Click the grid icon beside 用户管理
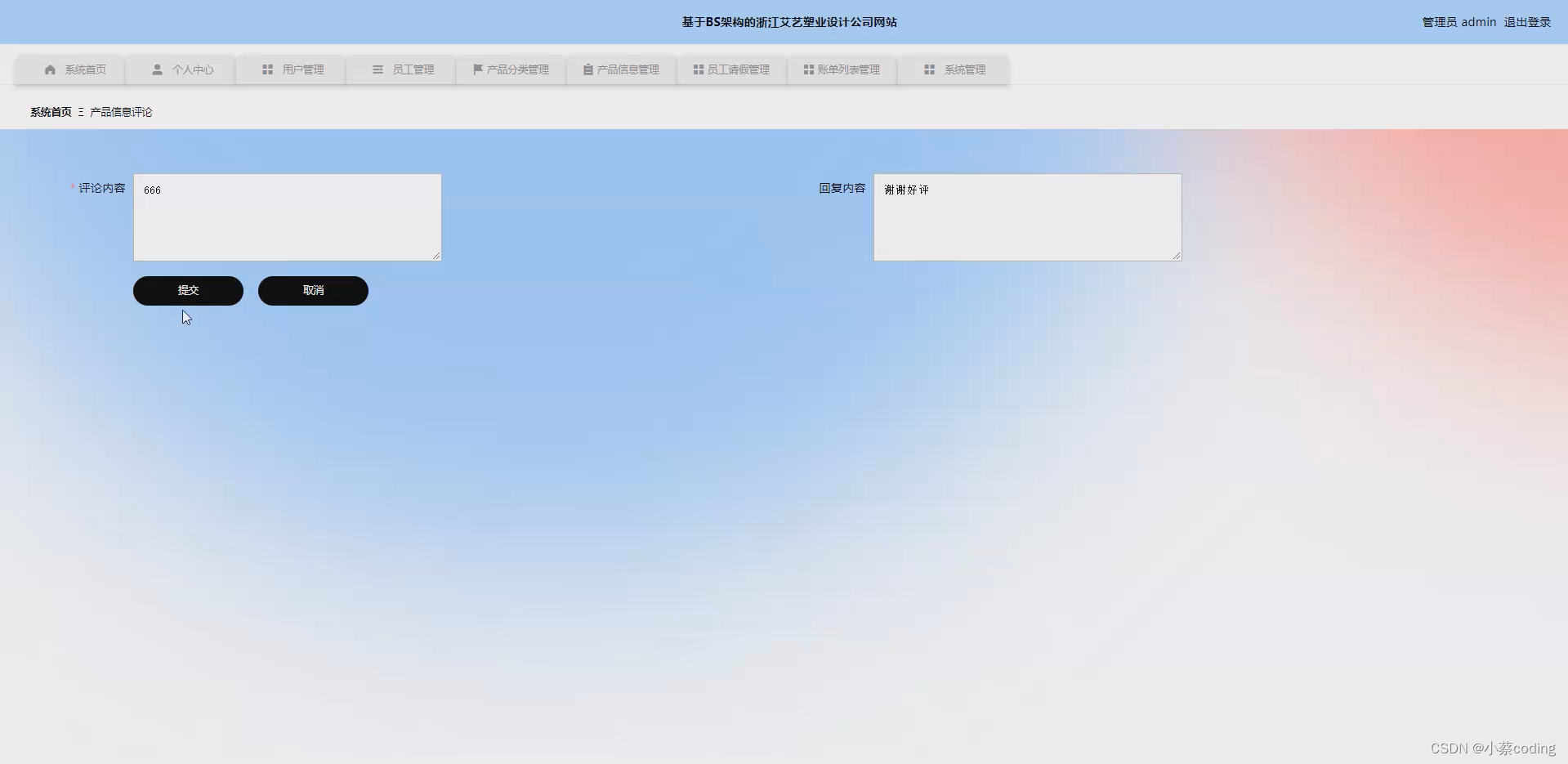The height and width of the screenshot is (764, 1568). click(267, 69)
